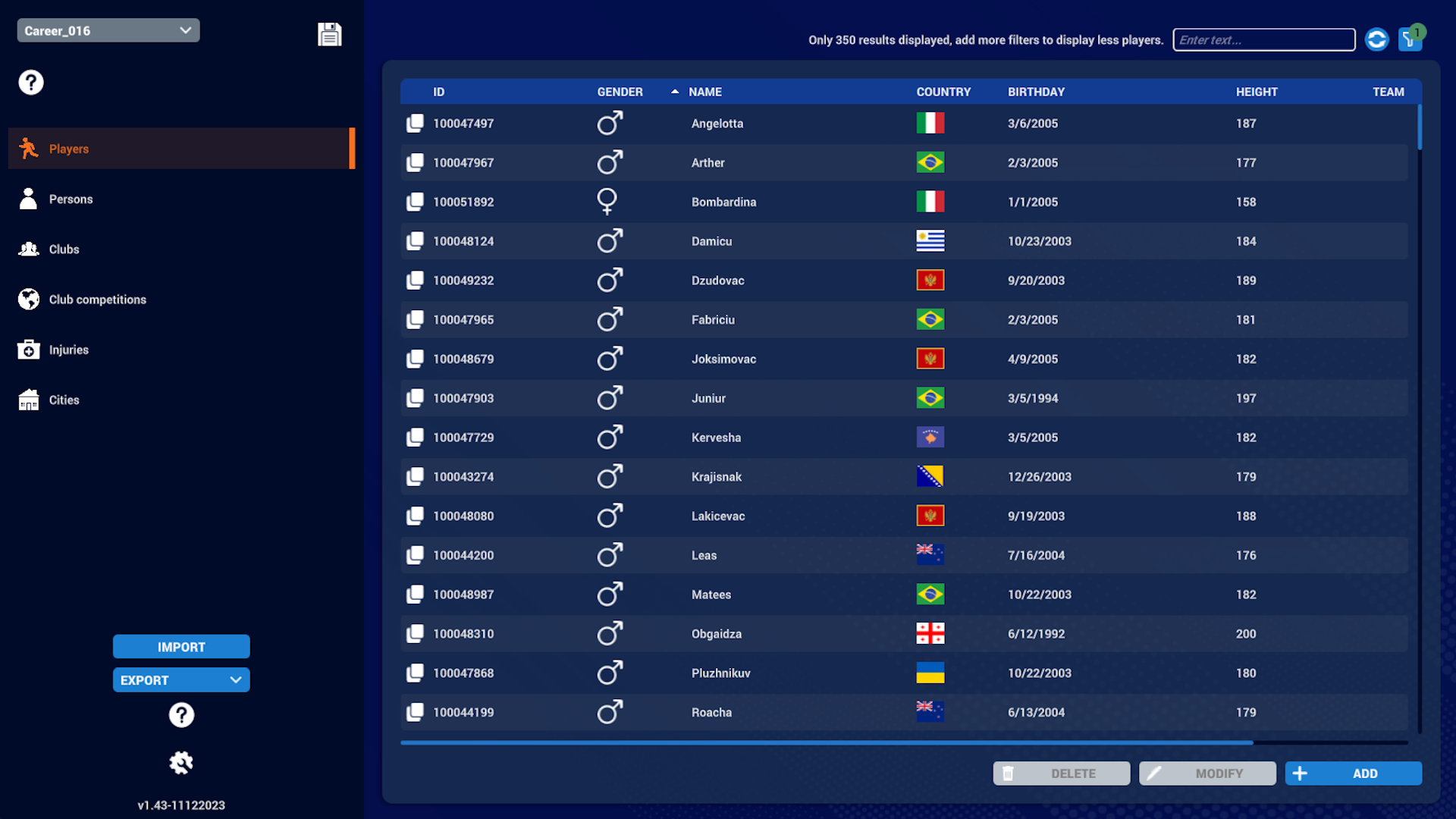Click the refresh results icon
Screen dimensions: 1456x819
[x=1376, y=39]
